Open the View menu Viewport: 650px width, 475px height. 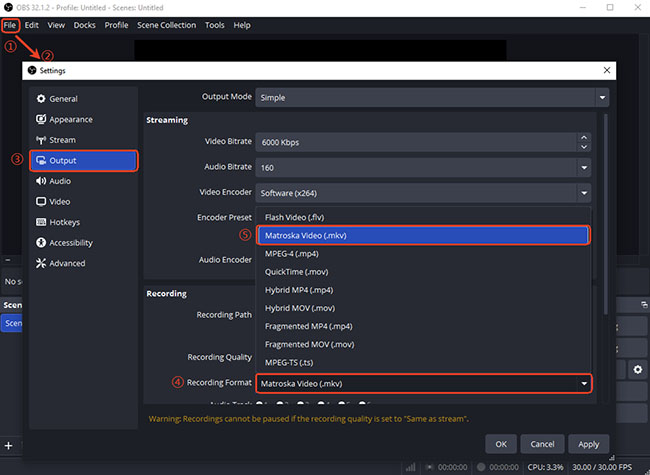point(56,25)
